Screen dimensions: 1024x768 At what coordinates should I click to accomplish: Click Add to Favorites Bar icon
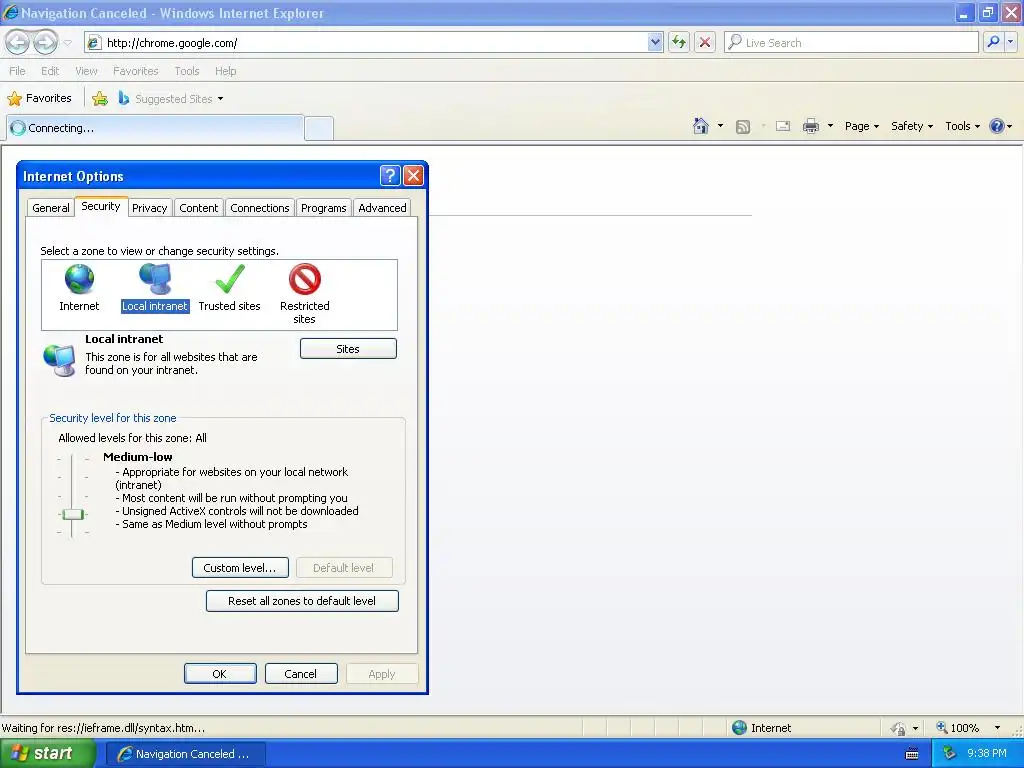tap(100, 99)
